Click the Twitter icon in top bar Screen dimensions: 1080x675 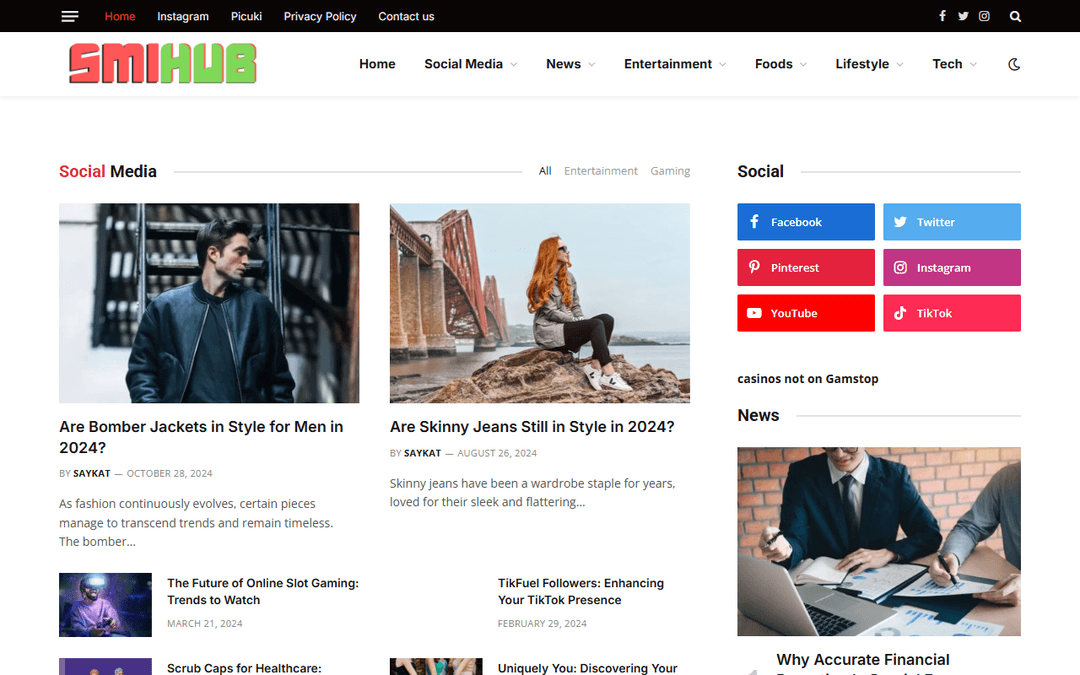[963, 16]
